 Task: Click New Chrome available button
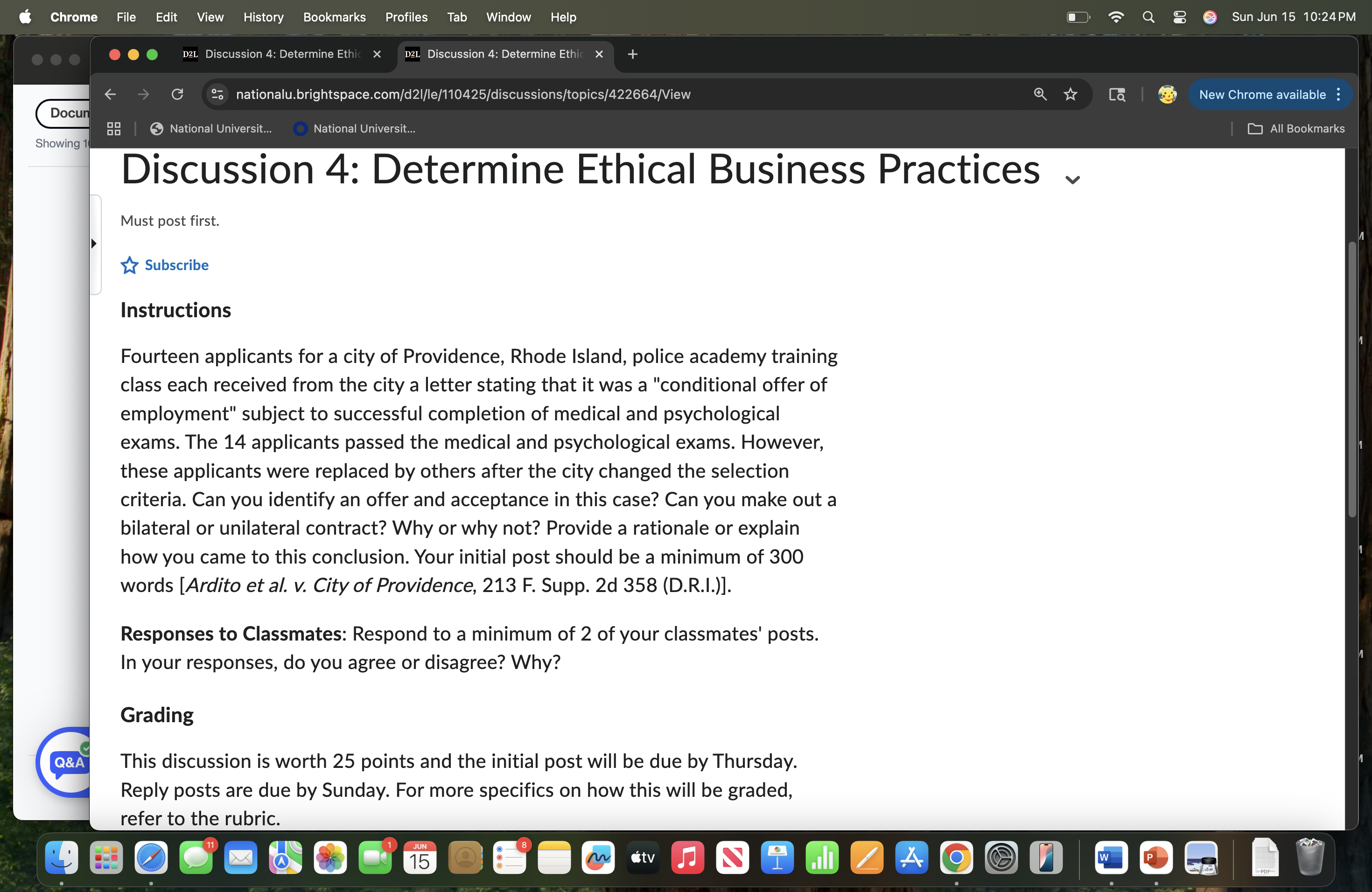tap(1261, 95)
